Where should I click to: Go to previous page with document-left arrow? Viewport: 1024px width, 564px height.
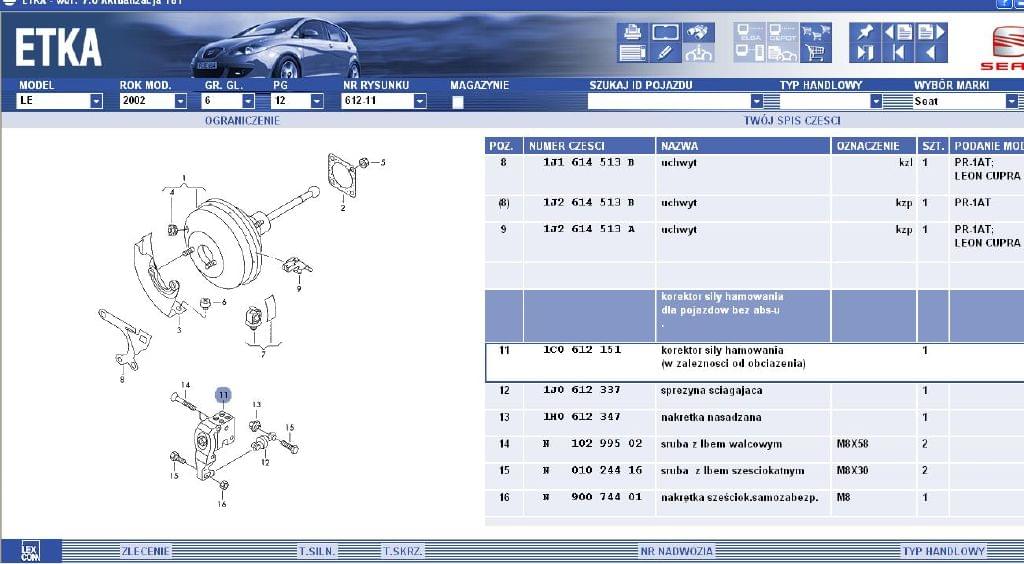[x=899, y=33]
